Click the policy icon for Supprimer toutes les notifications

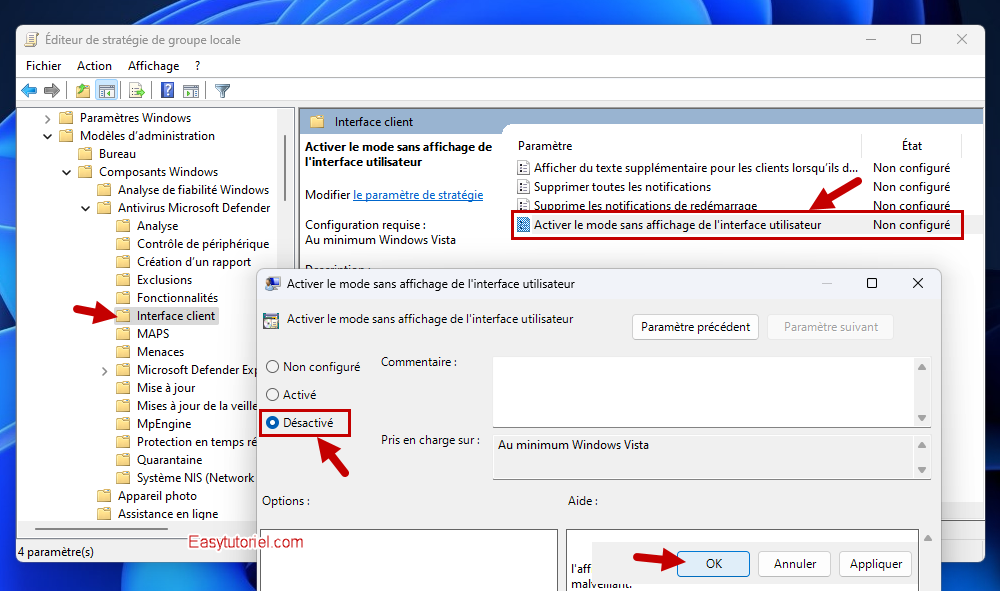524,187
